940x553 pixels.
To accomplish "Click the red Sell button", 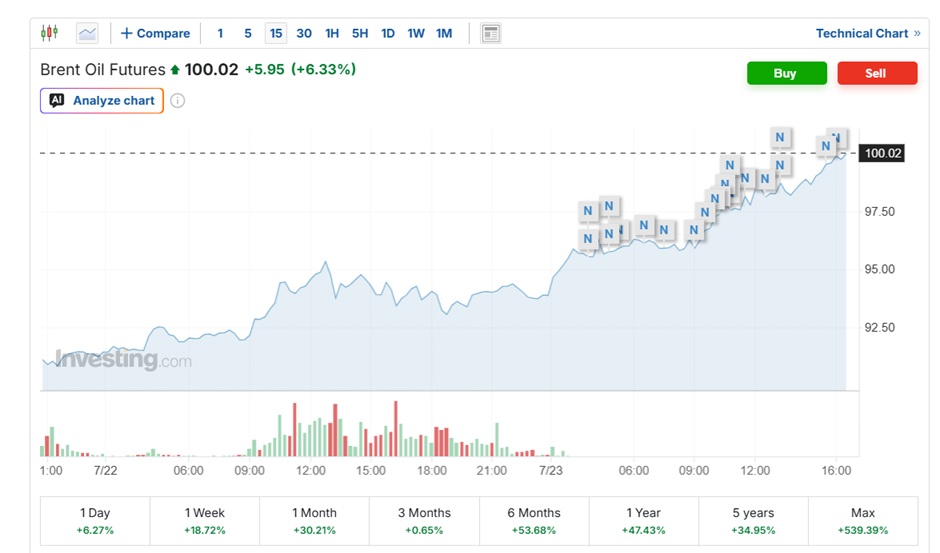I will coord(877,73).
